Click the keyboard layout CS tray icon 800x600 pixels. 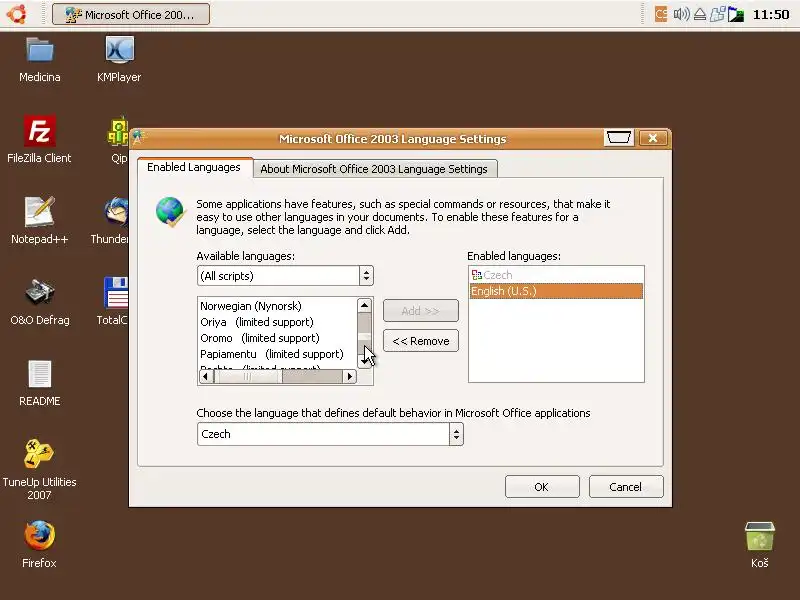pyautogui.click(x=661, y=14)
